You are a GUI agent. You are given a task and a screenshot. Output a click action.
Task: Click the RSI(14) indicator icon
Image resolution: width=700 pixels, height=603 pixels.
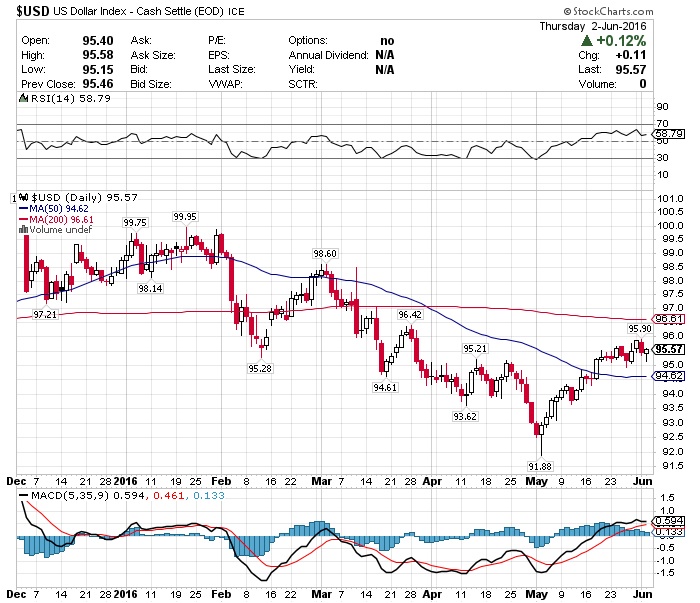tap(23, 98)
